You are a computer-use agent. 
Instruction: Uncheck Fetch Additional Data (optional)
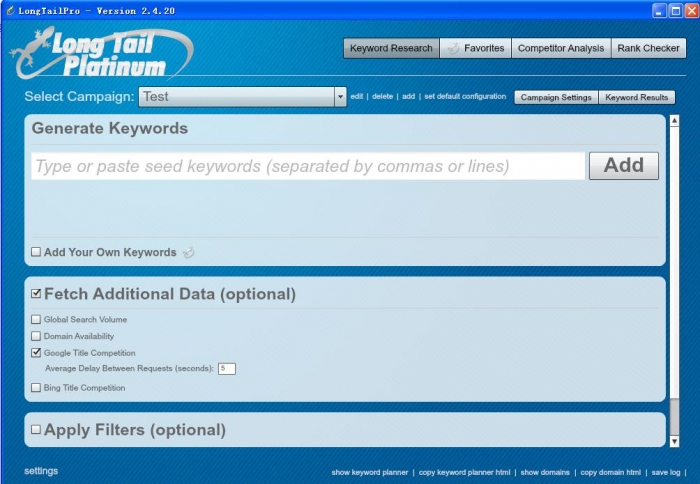pos(36,293)
